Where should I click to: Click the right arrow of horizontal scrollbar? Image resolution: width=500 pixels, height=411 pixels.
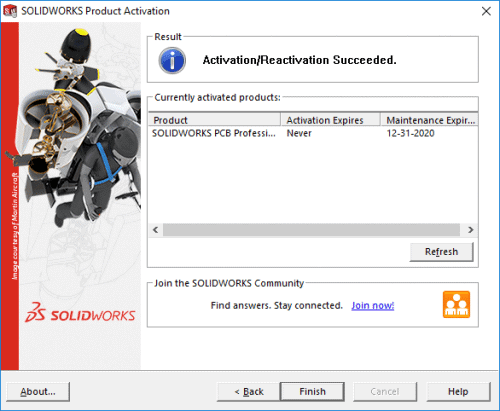click(x=470, y=230)
